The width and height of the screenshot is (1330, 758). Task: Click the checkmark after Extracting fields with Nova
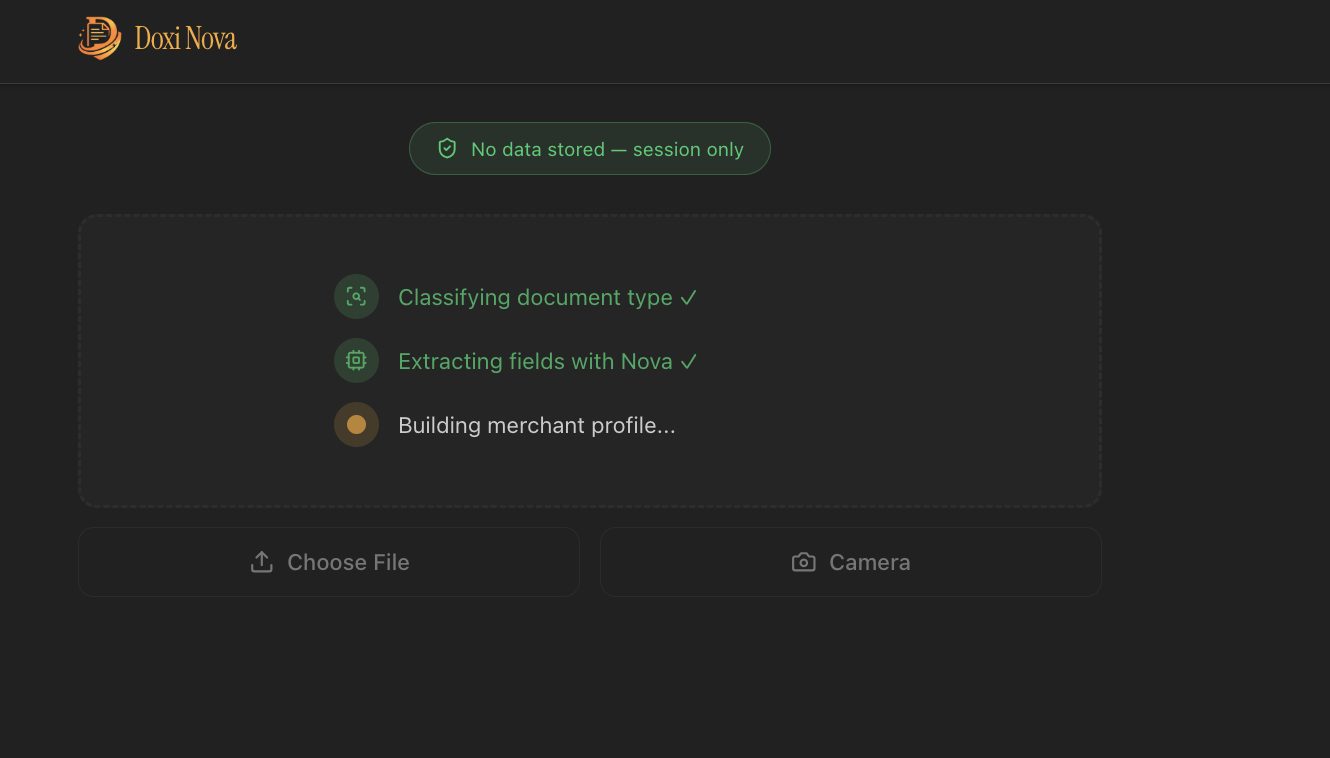click(688, 361)
